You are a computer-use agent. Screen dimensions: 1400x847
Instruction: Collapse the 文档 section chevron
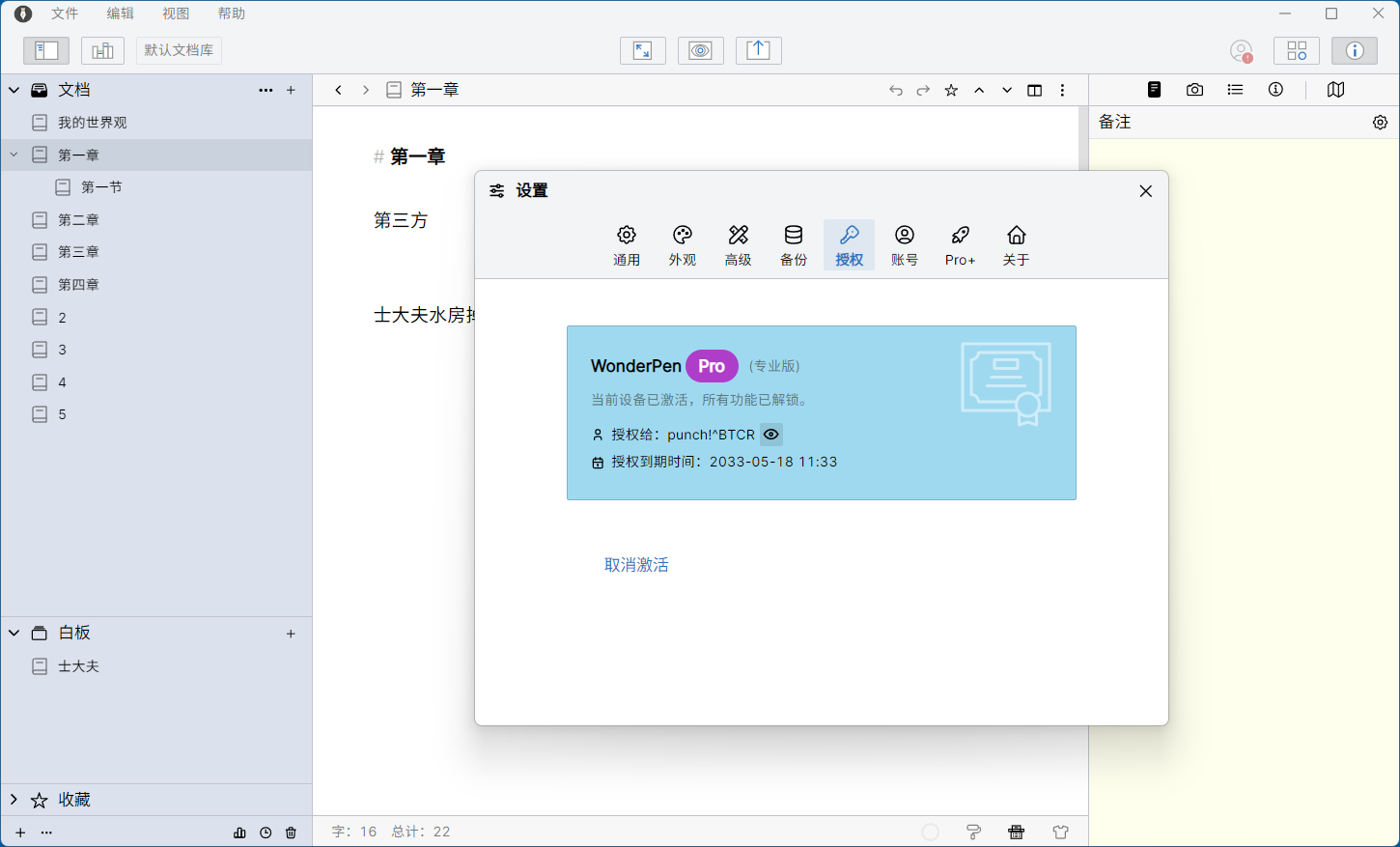[14, 90]
